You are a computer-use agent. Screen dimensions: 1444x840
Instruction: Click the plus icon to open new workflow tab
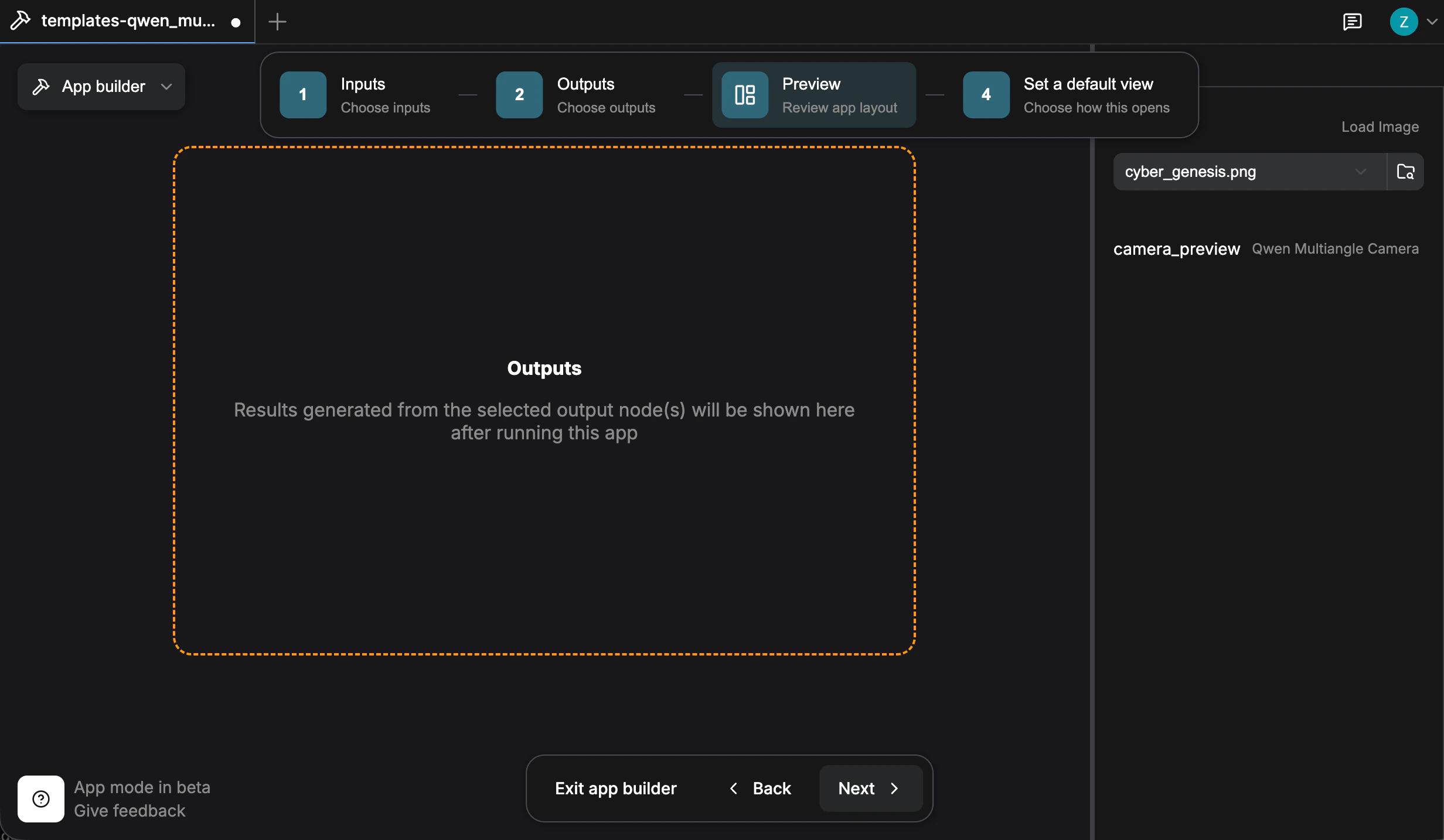point(276,22)
